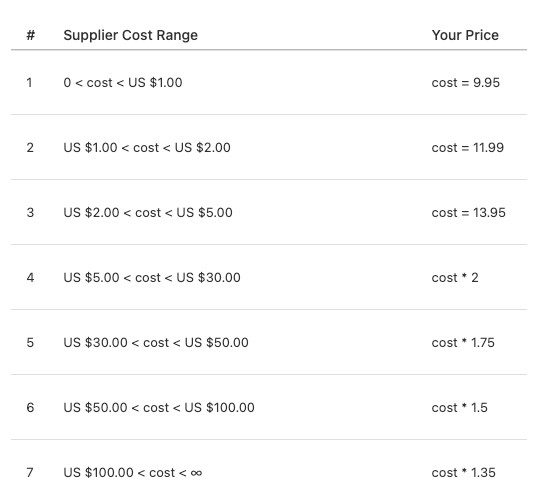Select the US $30.00 to $50.00 range
537x504 pixels.
pyautogui.click(x=156, y=343)
